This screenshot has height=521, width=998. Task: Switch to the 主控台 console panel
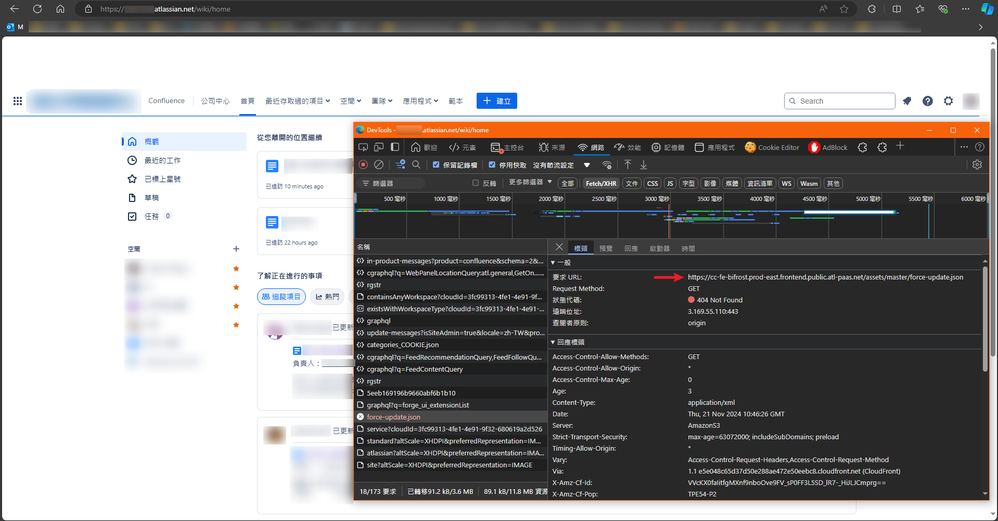coord(507,147)
